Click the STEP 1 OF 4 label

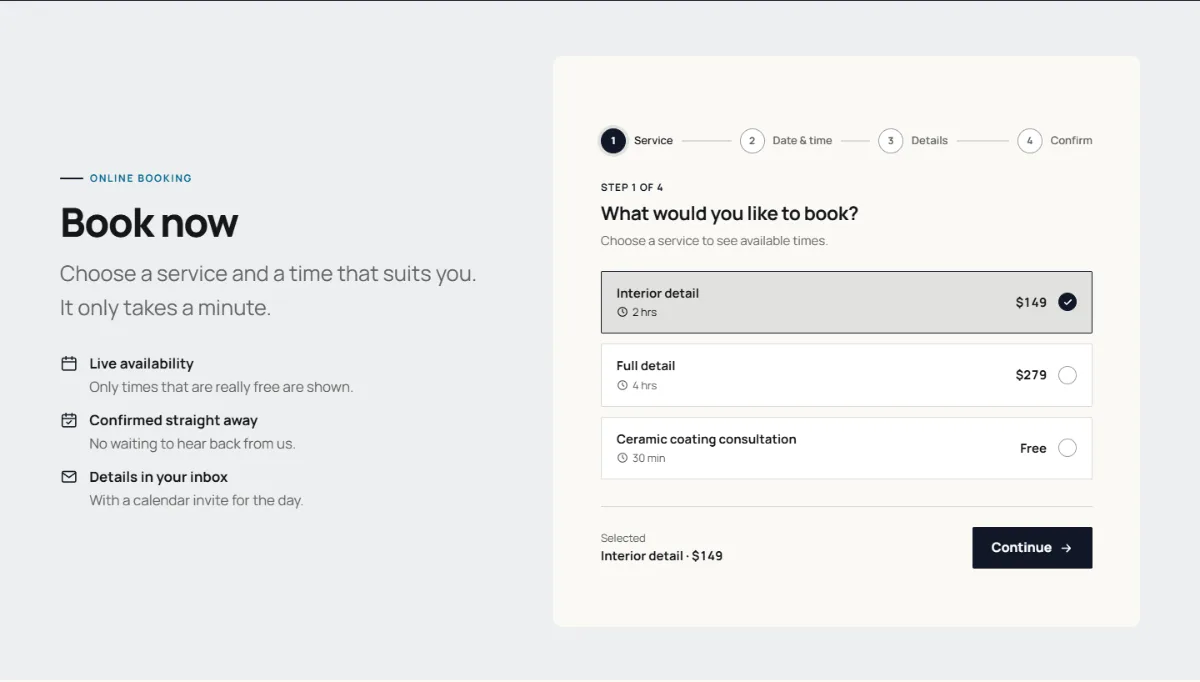(x=632, y=188)
